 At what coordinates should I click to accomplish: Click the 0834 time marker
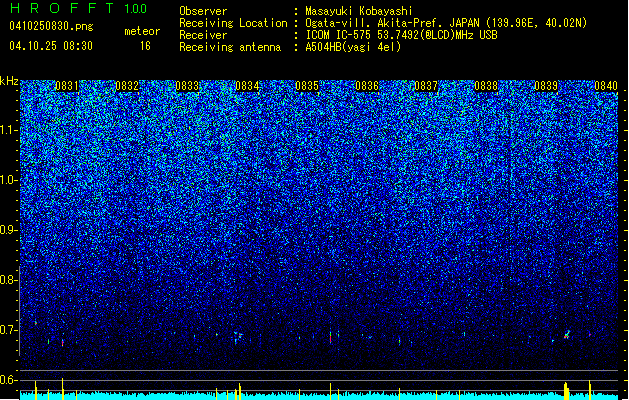click(x=247, y=86)
